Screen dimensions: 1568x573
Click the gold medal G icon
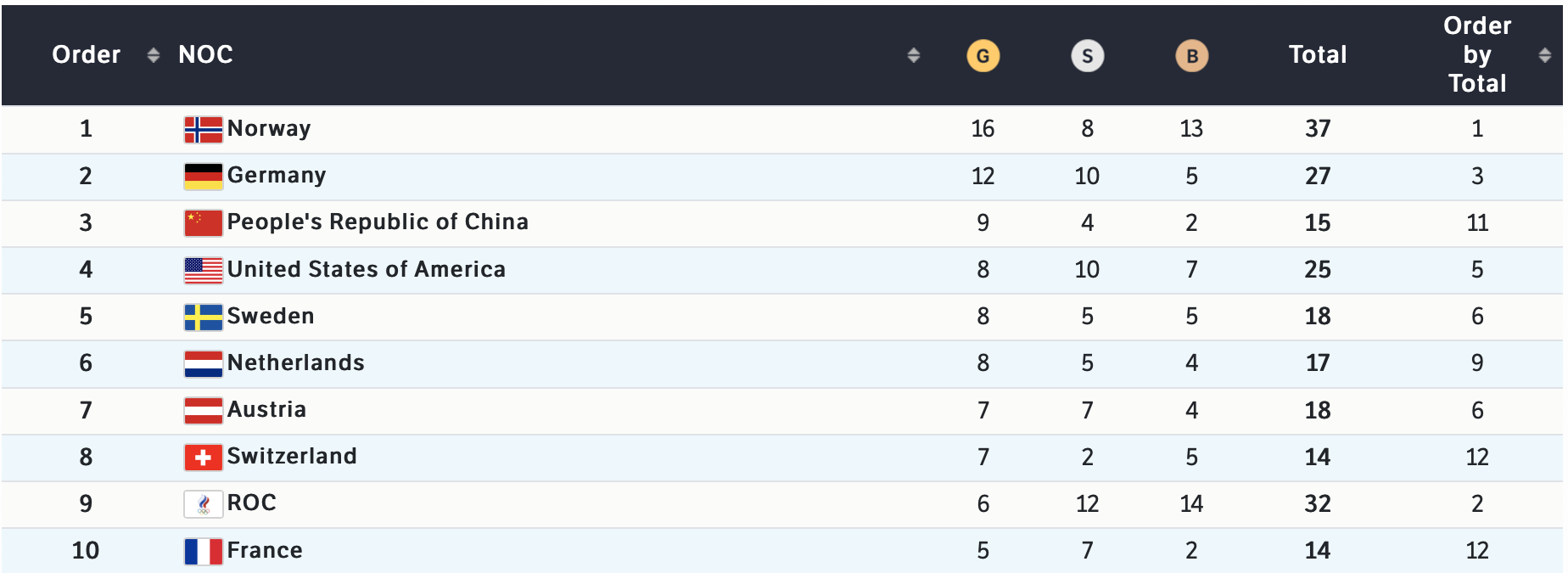tap(983, 56)
